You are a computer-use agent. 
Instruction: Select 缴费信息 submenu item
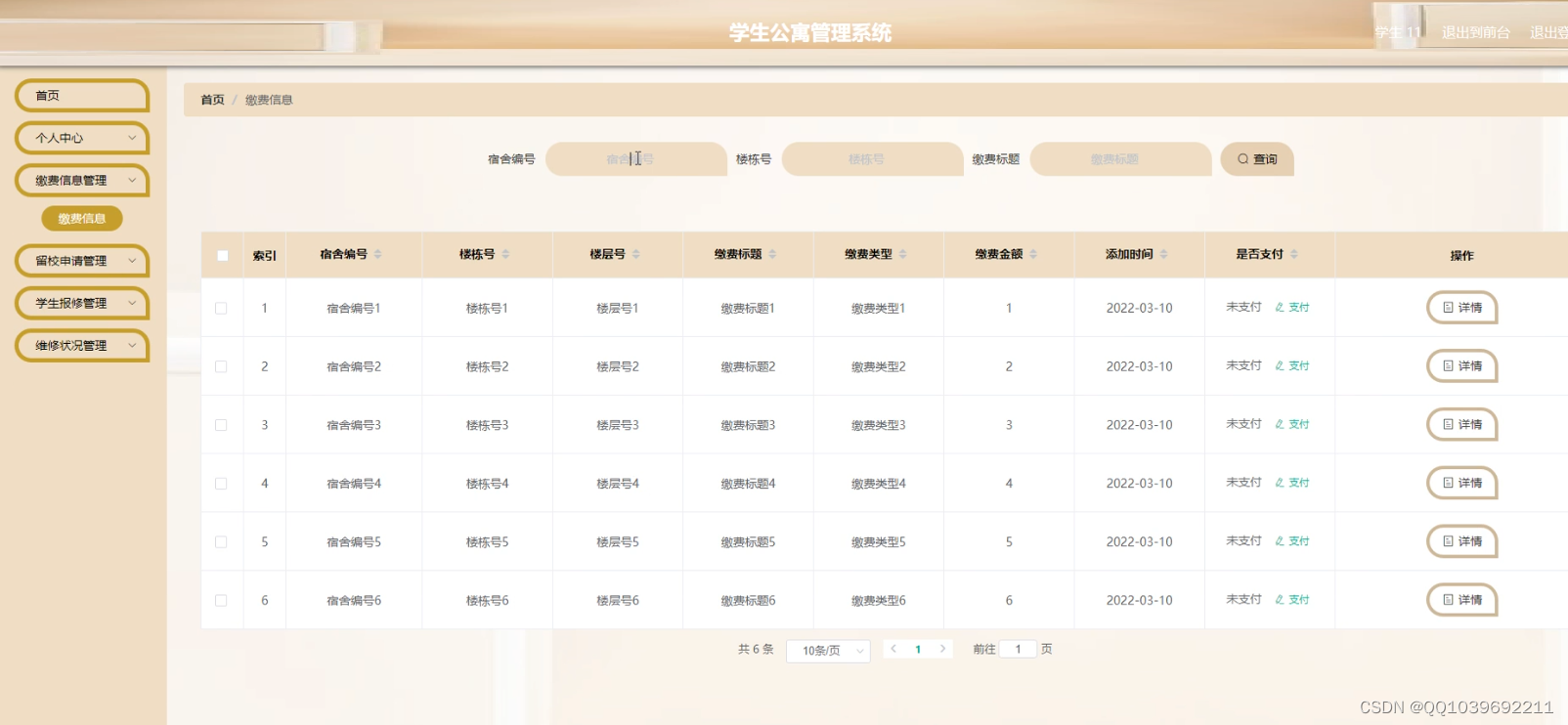pos(82,219)
